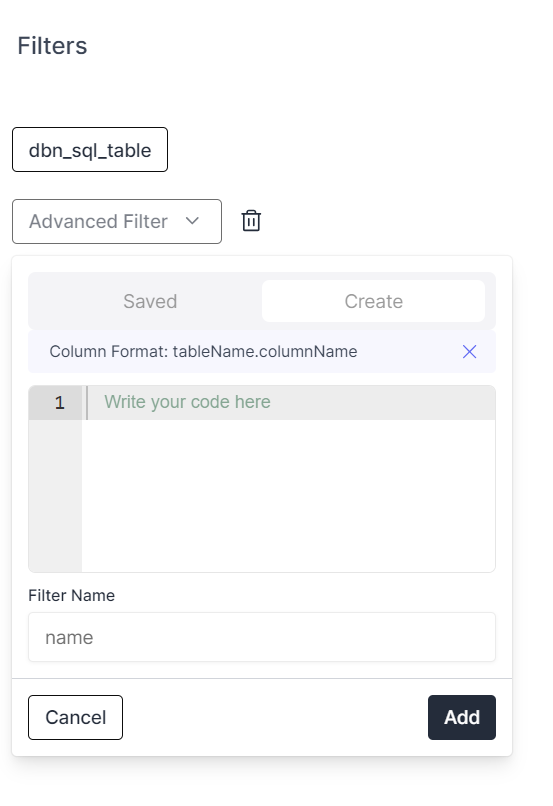The height and width of the screenshot is (806, 553).
Task: Switch to the Saved tab
Action: point(150,301)
